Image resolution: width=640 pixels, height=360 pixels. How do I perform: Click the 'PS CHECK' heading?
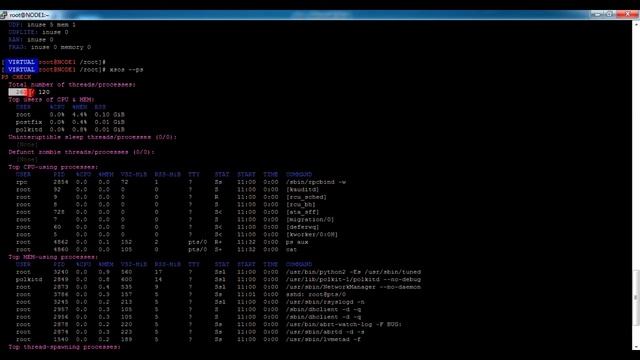click(16, 77)
